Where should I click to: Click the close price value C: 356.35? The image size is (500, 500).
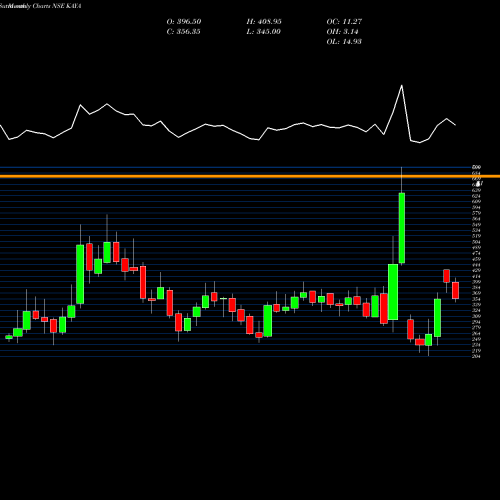click(183, 32)
